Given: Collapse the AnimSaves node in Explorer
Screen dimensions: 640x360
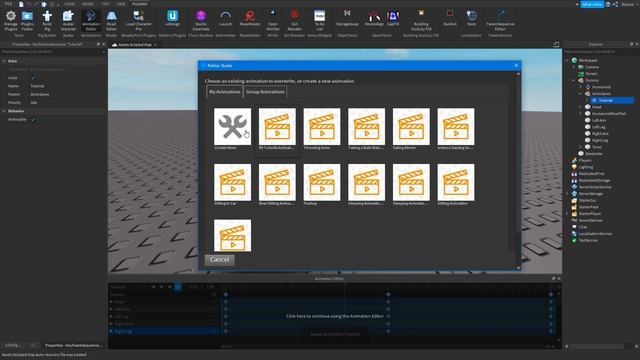Looking at the screenshot, I should point(580,93).
